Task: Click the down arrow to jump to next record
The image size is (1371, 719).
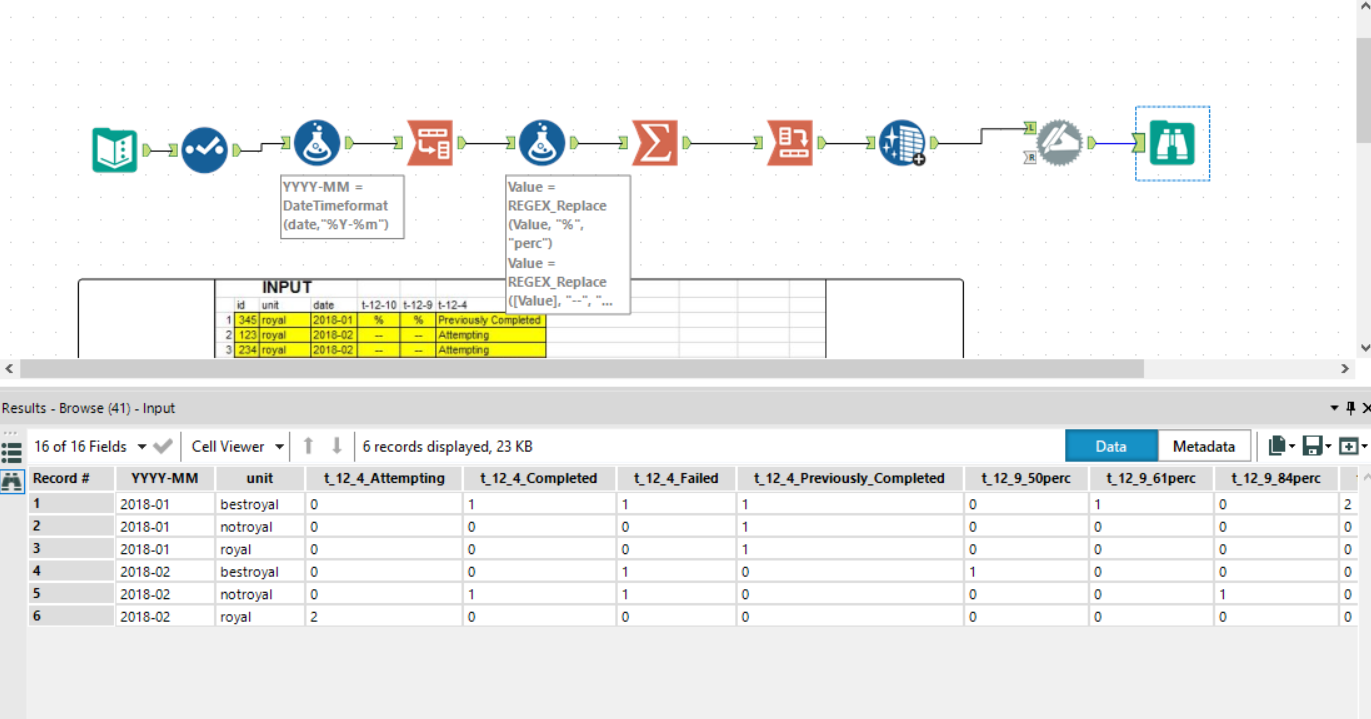Action: coord(335,447)
